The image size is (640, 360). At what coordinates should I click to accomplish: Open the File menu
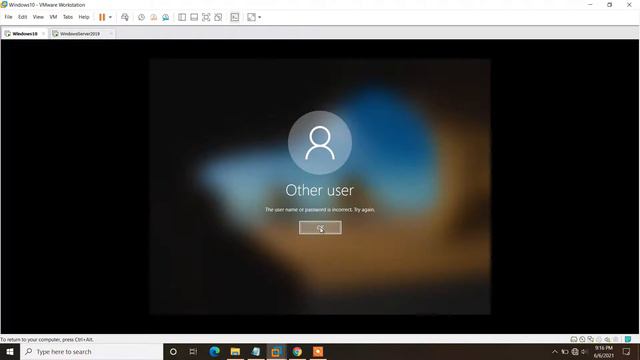(8, 17)
